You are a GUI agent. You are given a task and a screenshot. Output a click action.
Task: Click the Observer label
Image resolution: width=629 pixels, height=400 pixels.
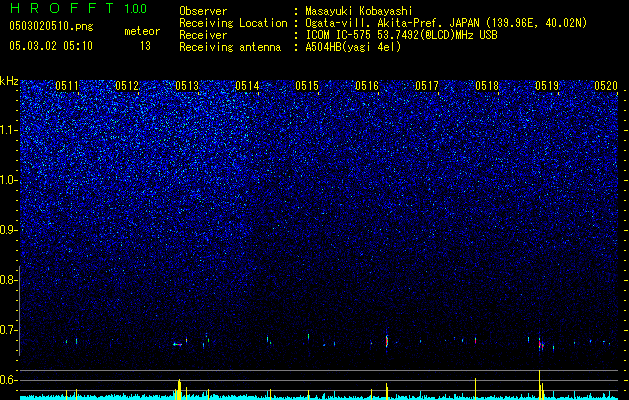[x=203, y=11]
